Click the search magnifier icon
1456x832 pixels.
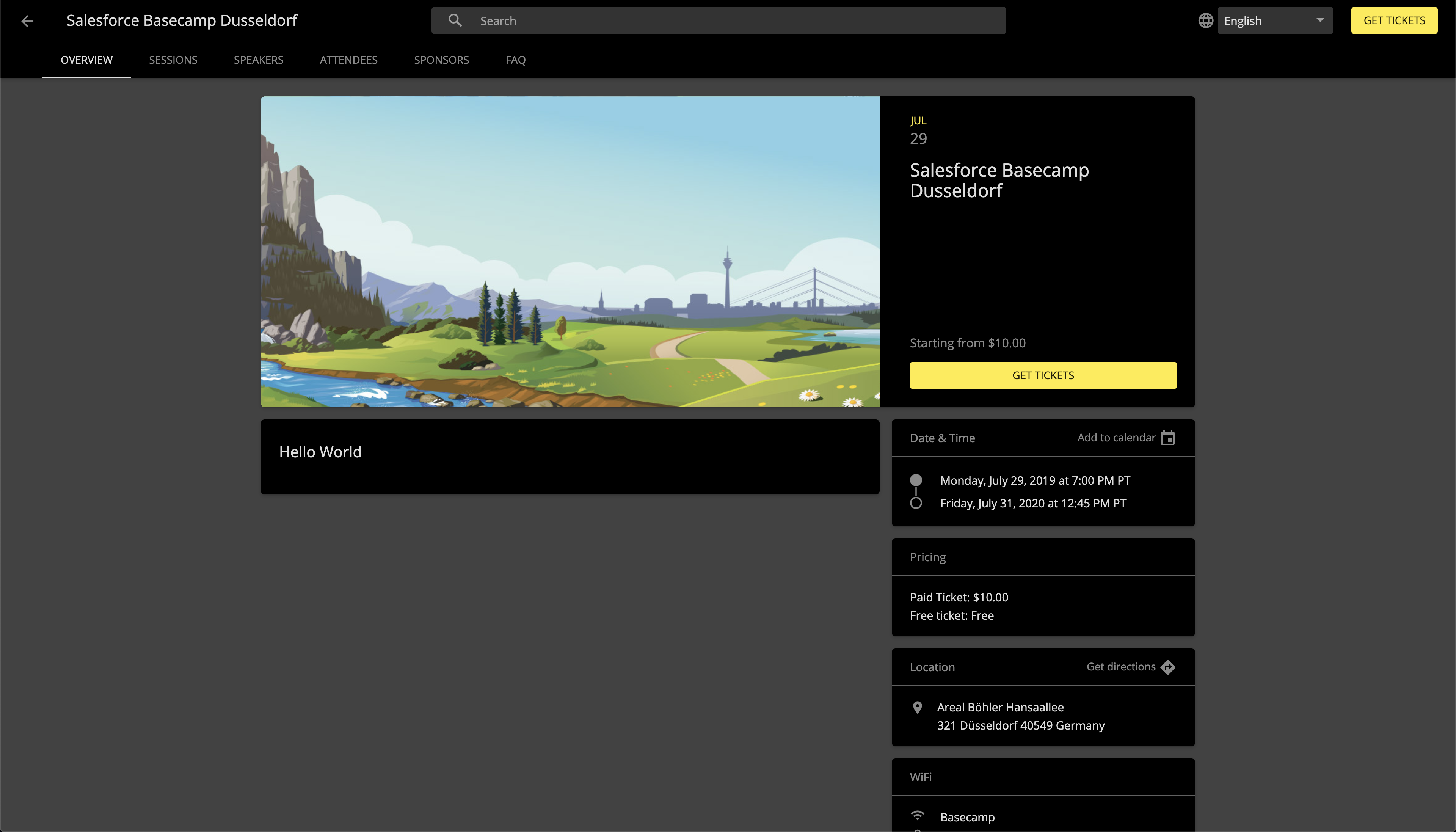coord(455,20)
